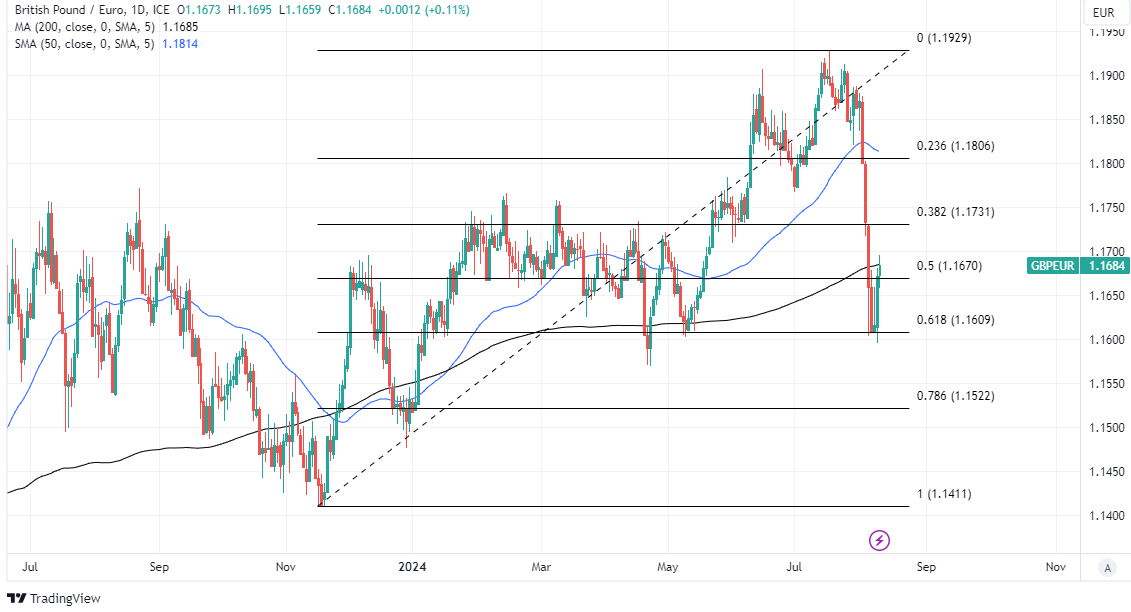
Task: Select the SMA 50 indicator legend
Action: (85, 44)
